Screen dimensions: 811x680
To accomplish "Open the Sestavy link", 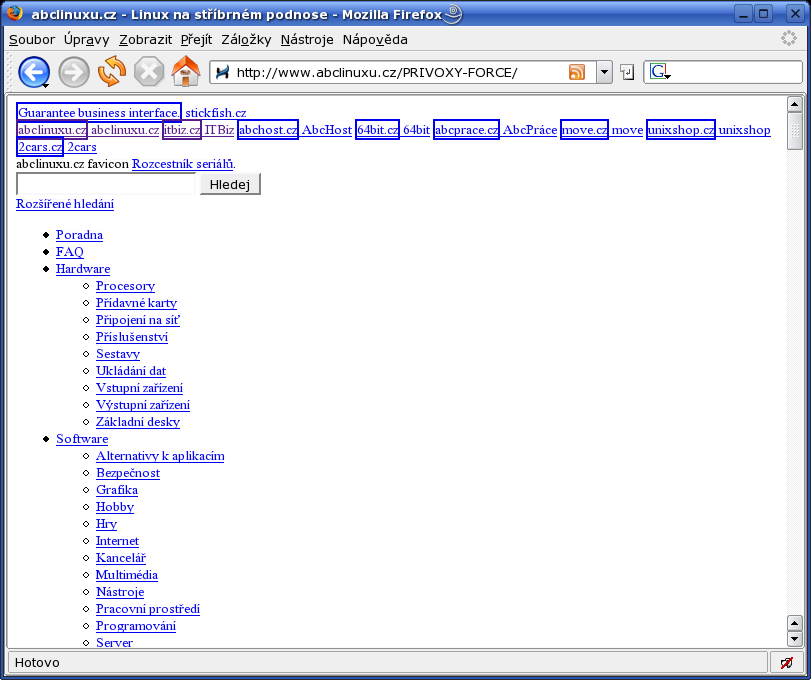I will click(x=118, y=354).
